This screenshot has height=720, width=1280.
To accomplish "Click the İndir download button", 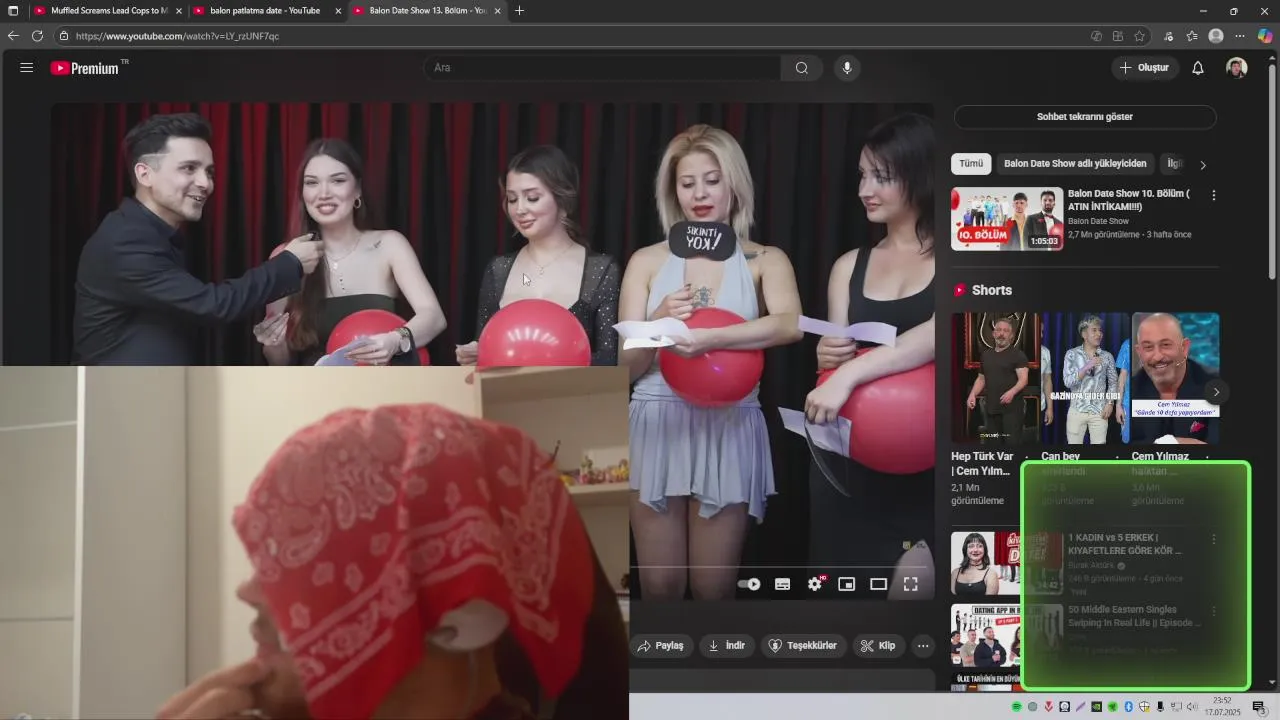I will pos(727,646).
